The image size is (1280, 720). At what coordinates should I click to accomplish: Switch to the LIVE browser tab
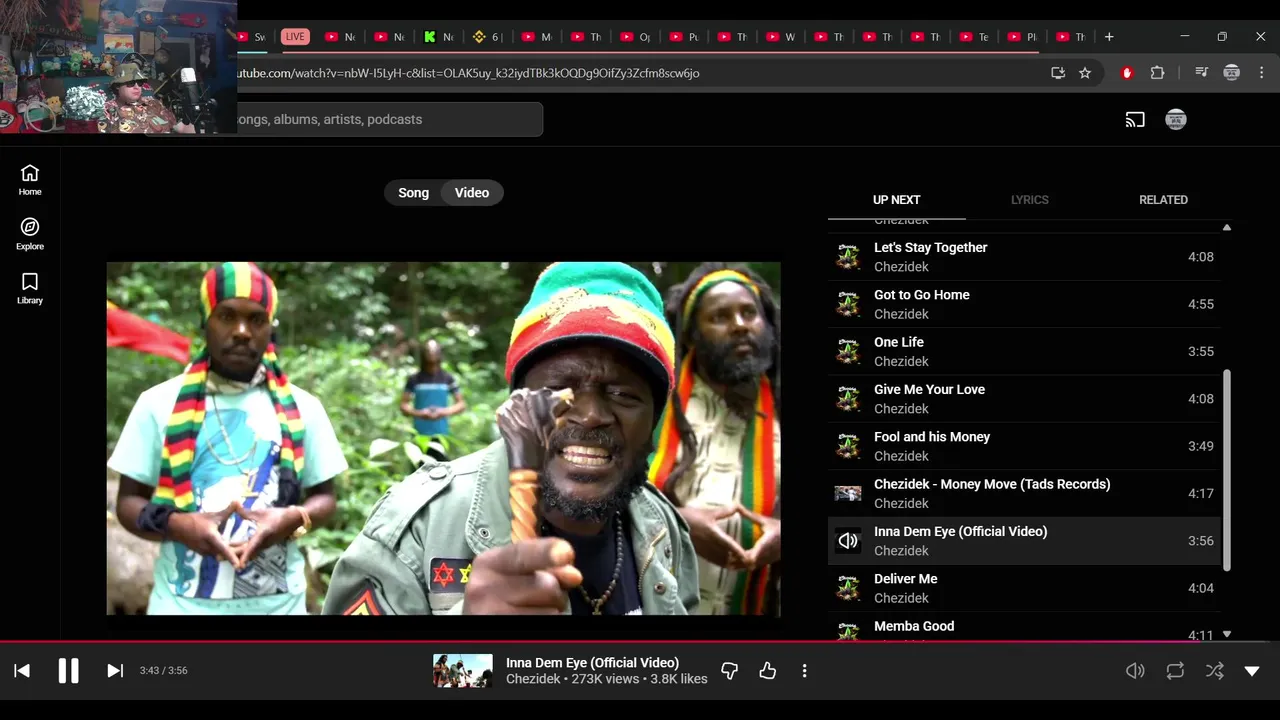tap(295, 37)
